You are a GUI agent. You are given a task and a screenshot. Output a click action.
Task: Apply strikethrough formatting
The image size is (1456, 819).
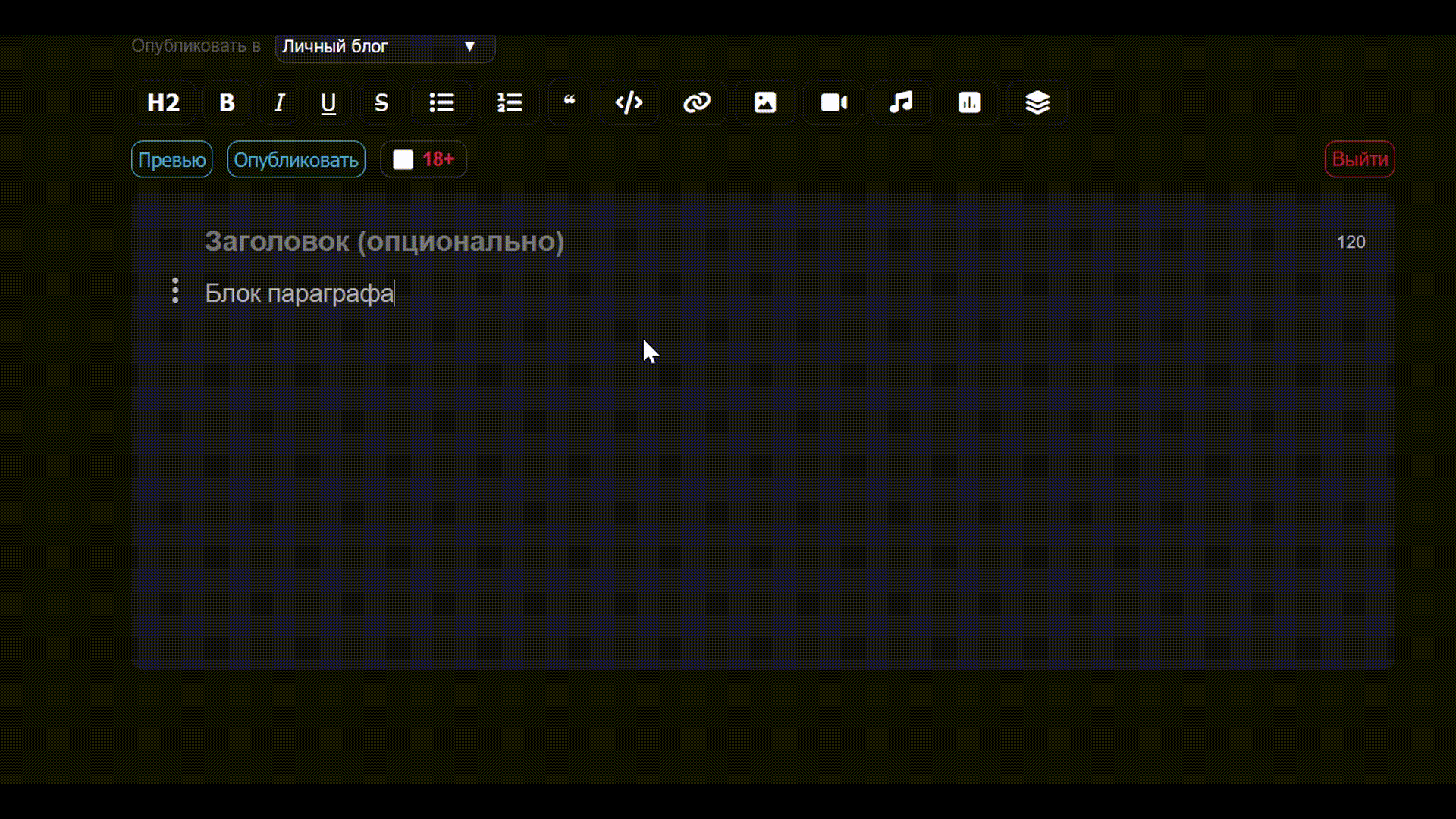[381, 103]
